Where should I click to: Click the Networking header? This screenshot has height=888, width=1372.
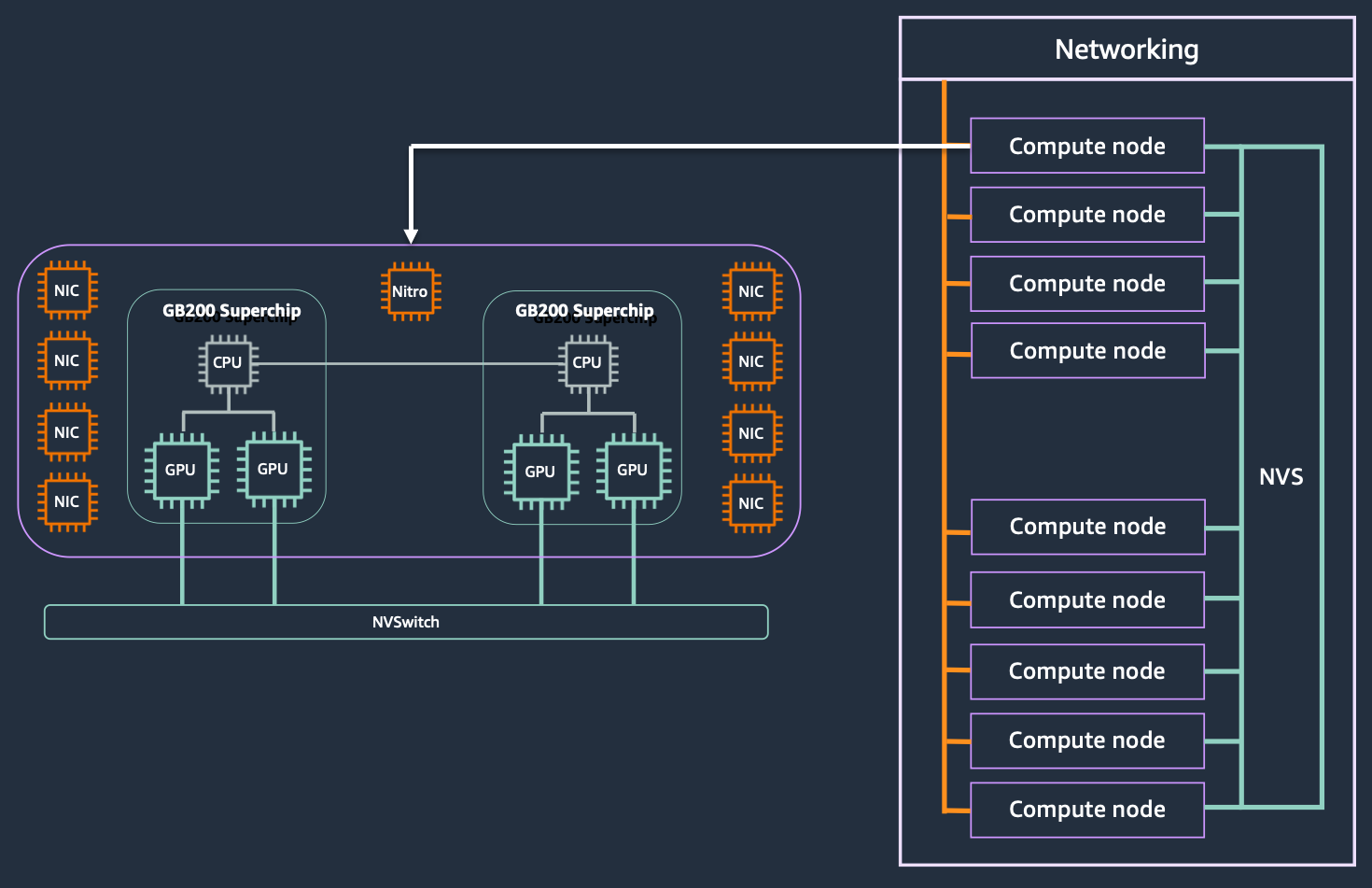pos(1127,49)
